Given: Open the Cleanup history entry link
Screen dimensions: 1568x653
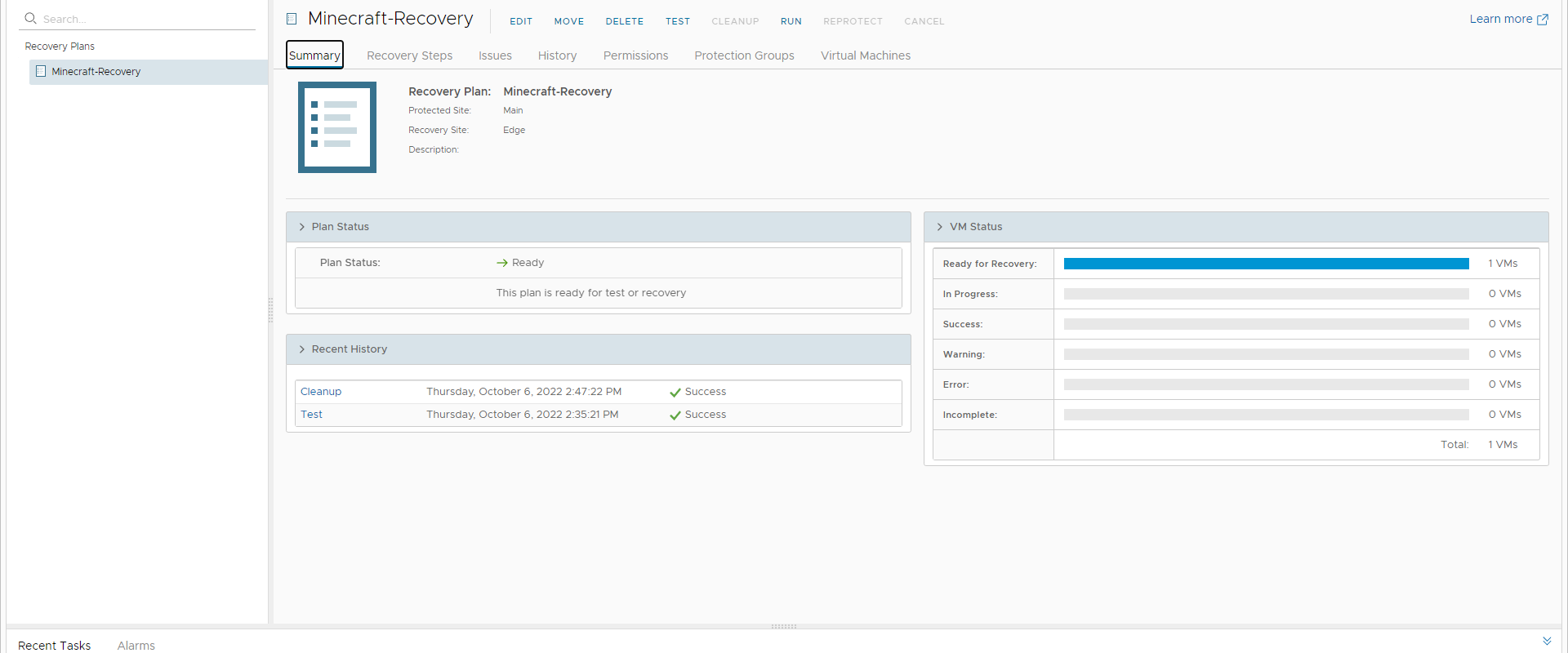Looking at the screenshot, I should 321,392.
